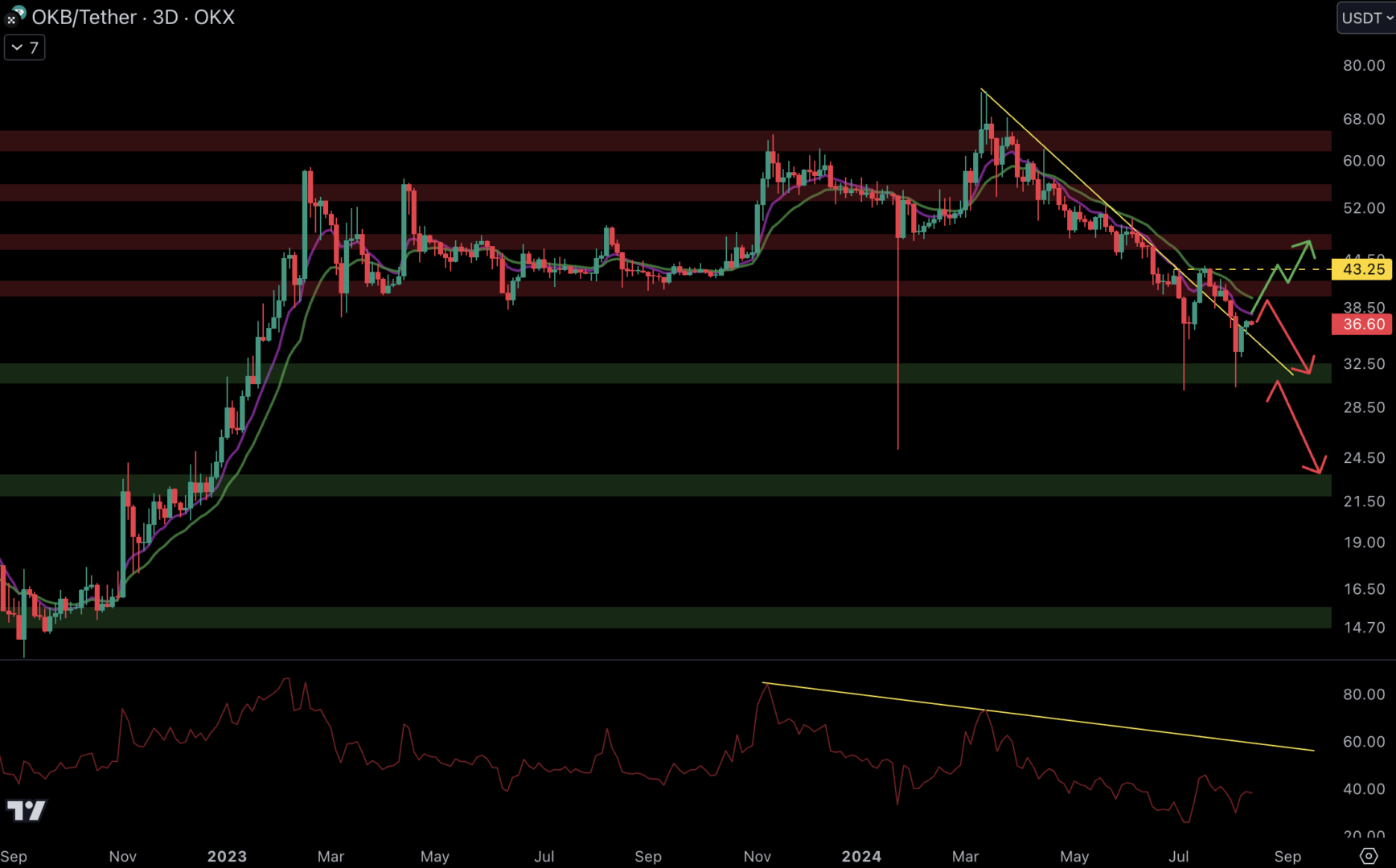Click the TradingView logo icon
Viewport: 1396px width, 868px height.
click(27, 810)
